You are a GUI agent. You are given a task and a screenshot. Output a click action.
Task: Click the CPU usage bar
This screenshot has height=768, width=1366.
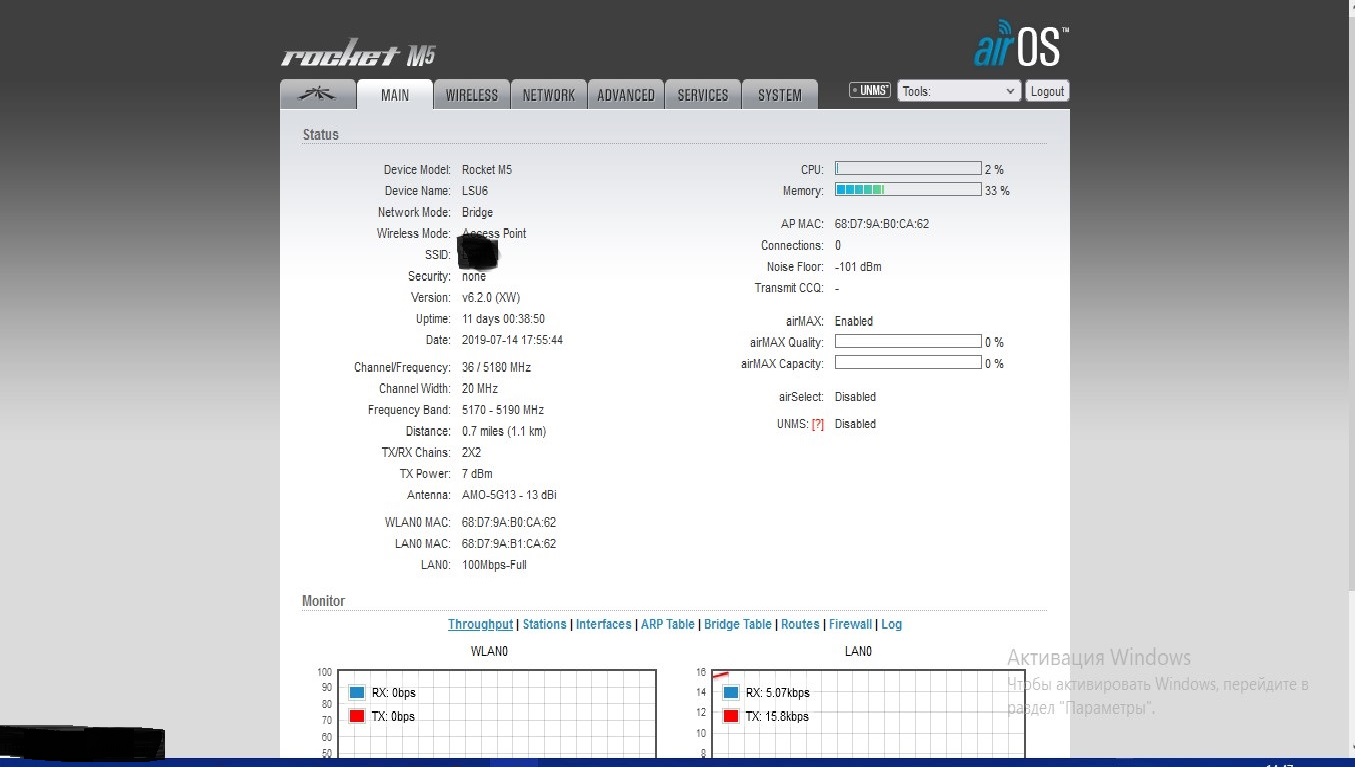908,169
